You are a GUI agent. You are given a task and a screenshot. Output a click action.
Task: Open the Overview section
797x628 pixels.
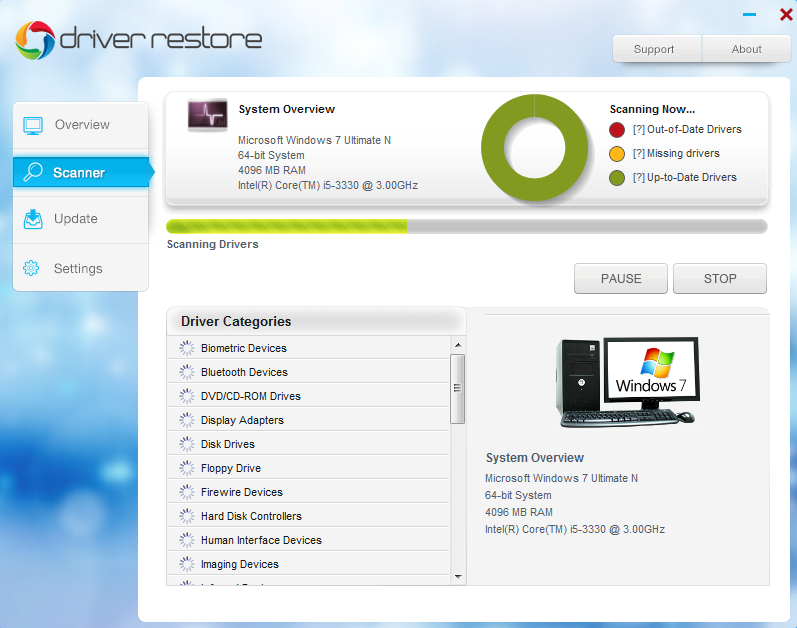tap(80, 125)
